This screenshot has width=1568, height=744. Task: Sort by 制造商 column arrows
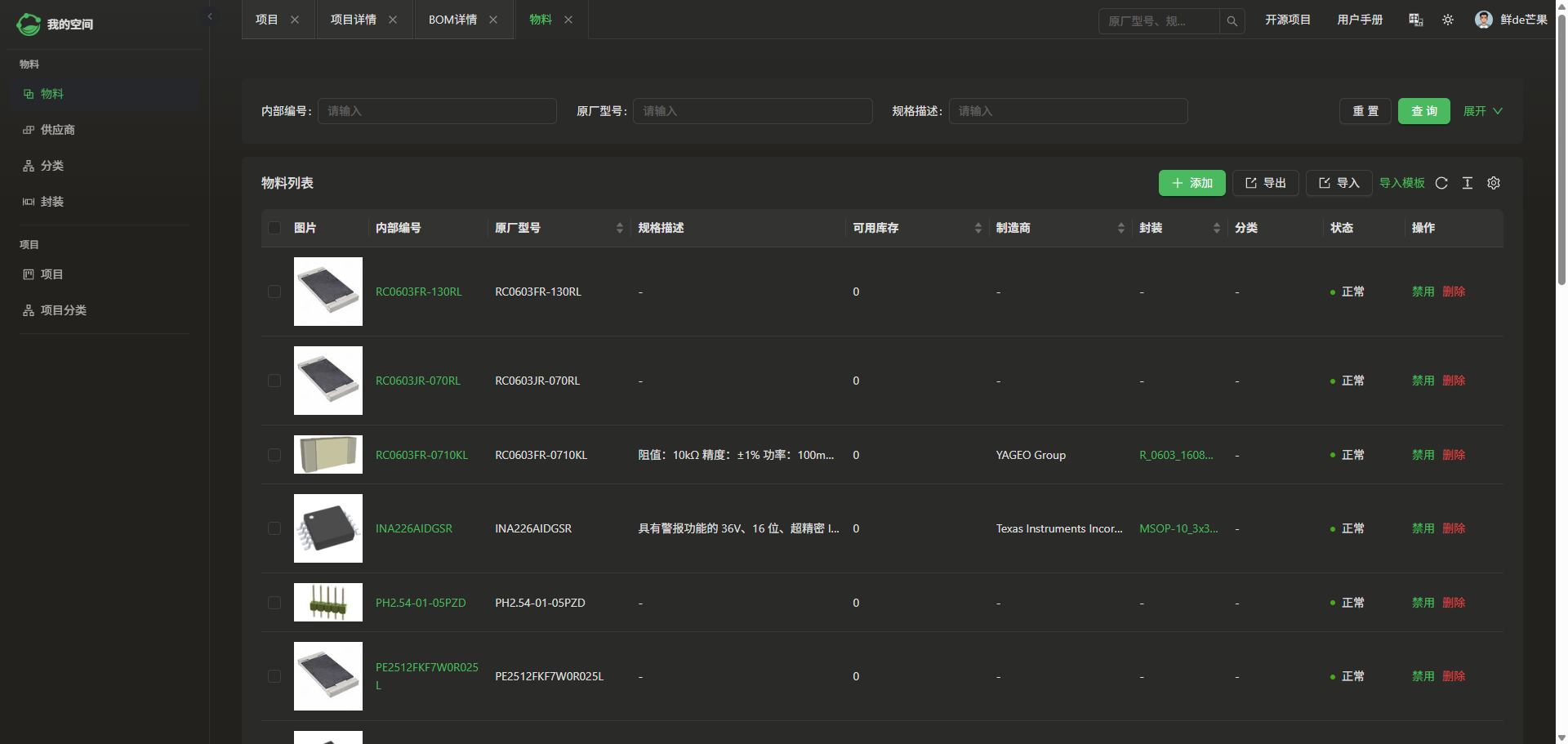(x=1120, y=228)
